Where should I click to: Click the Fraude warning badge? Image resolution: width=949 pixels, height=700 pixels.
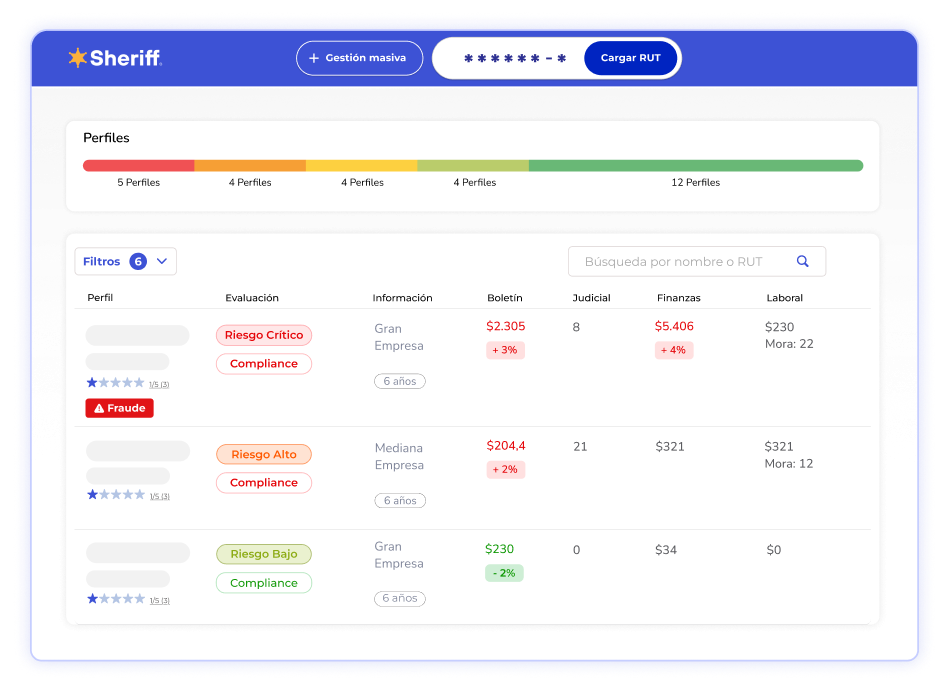[120, 408]
